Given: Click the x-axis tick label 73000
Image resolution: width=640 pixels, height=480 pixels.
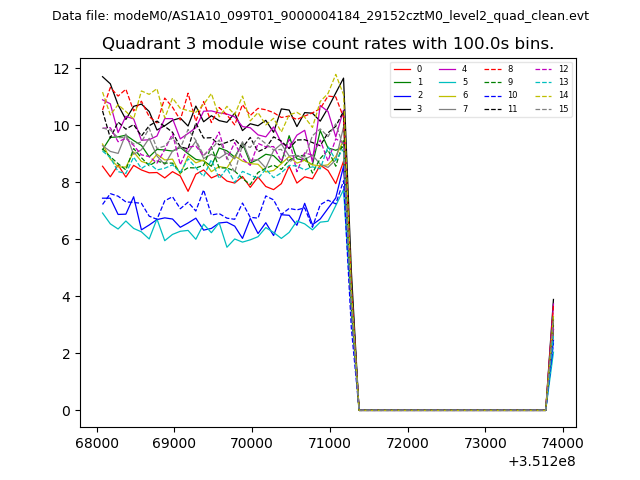Looking at the screenshot, I should point(484,442).
